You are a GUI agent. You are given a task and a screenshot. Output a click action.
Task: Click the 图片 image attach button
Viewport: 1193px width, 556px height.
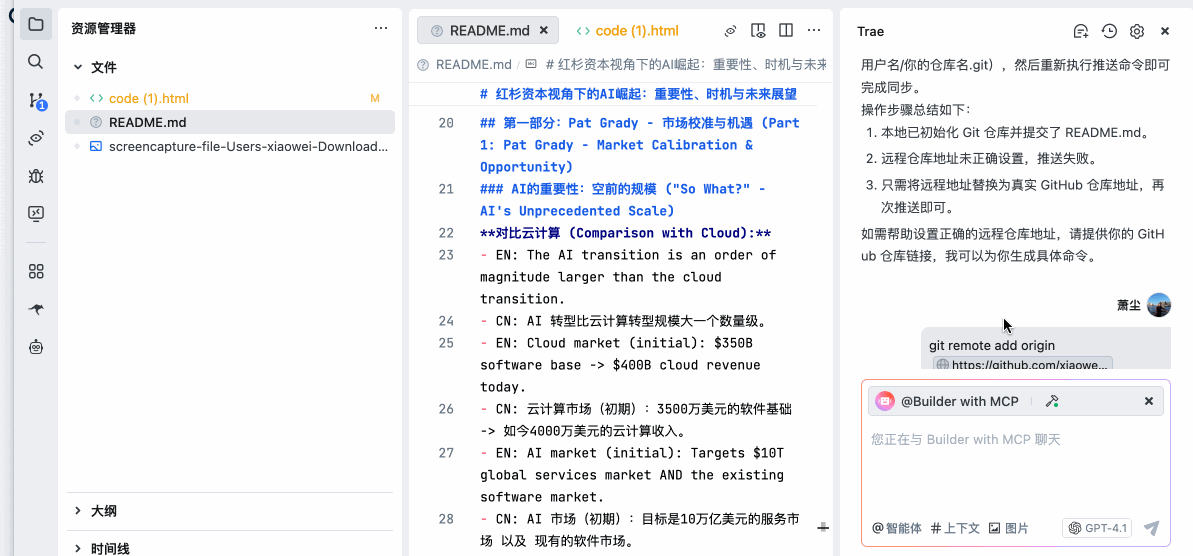pos(1009,528)
